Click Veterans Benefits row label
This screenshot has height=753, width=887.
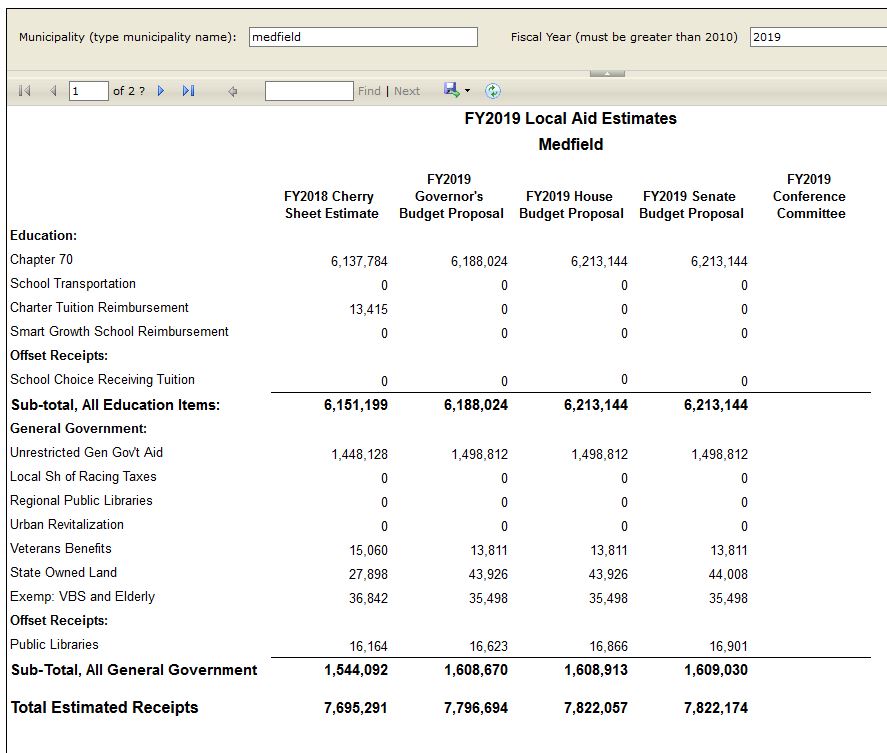(61, 549)
